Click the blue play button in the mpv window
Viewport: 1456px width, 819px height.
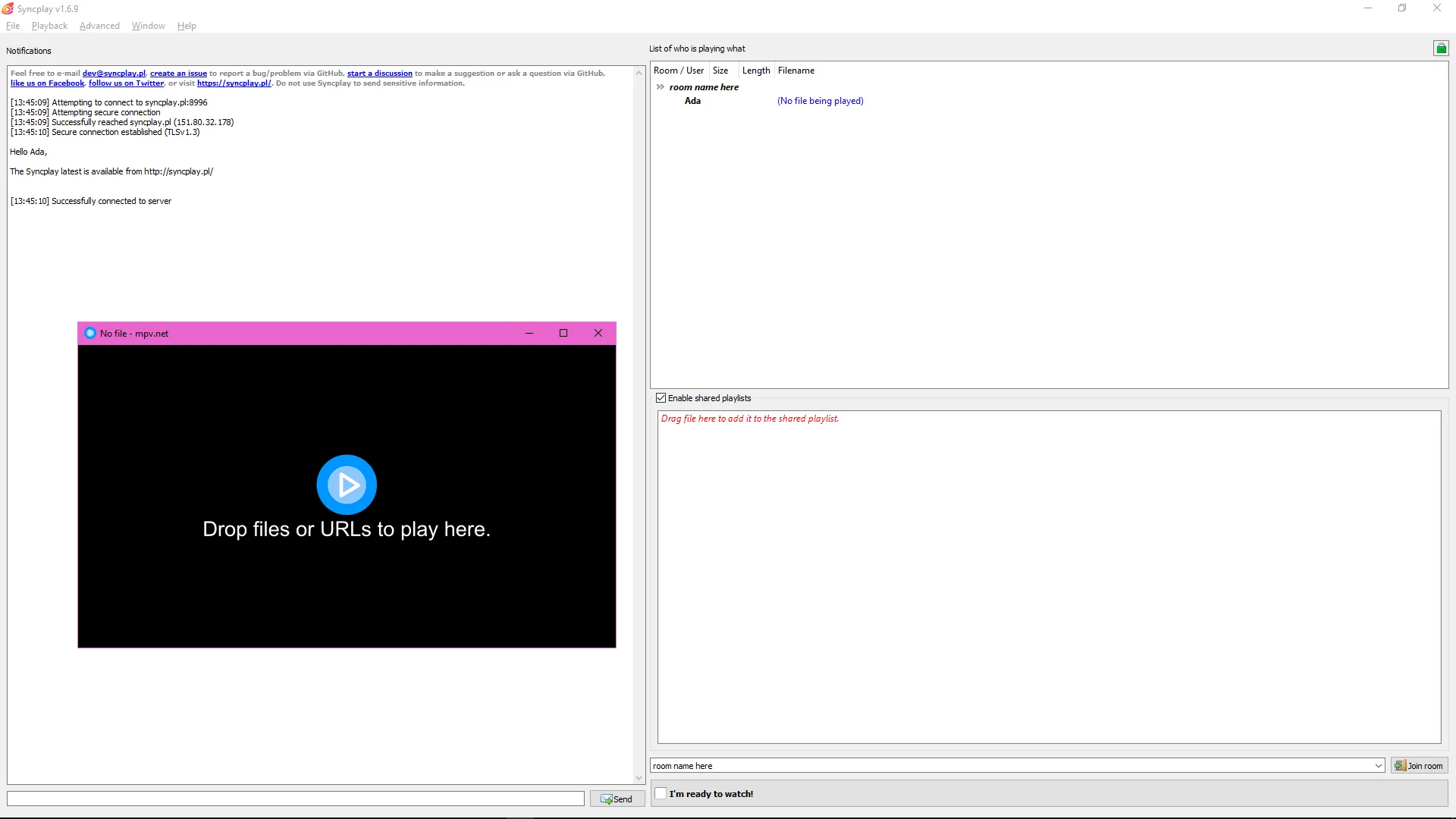tap(347, 485)
